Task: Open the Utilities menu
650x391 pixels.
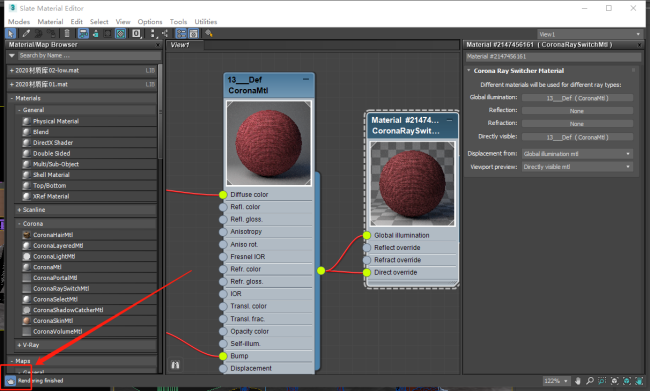Action: [x=206, y=22]
